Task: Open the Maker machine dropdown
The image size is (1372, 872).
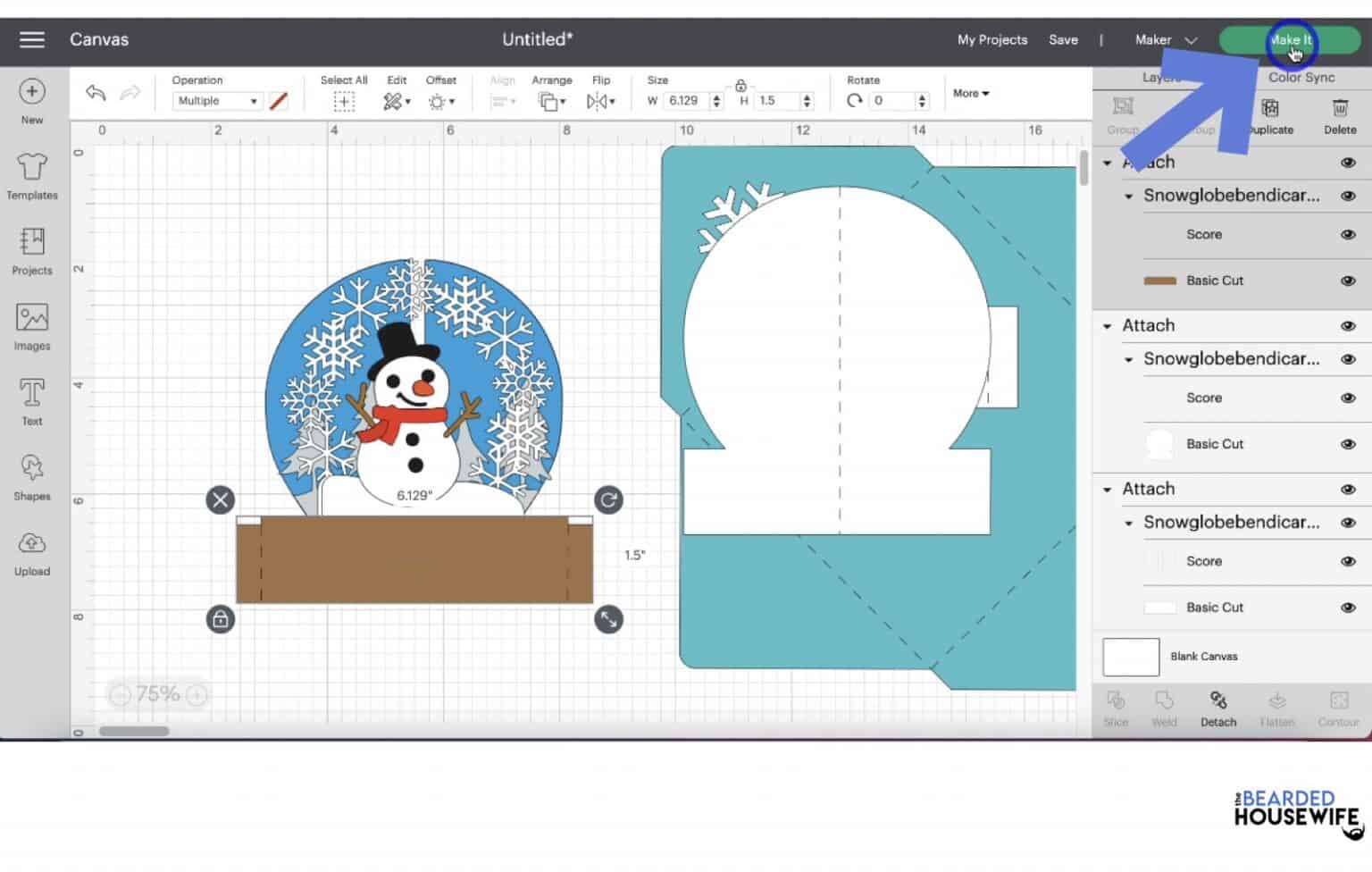Action: tap(1164, 39)
